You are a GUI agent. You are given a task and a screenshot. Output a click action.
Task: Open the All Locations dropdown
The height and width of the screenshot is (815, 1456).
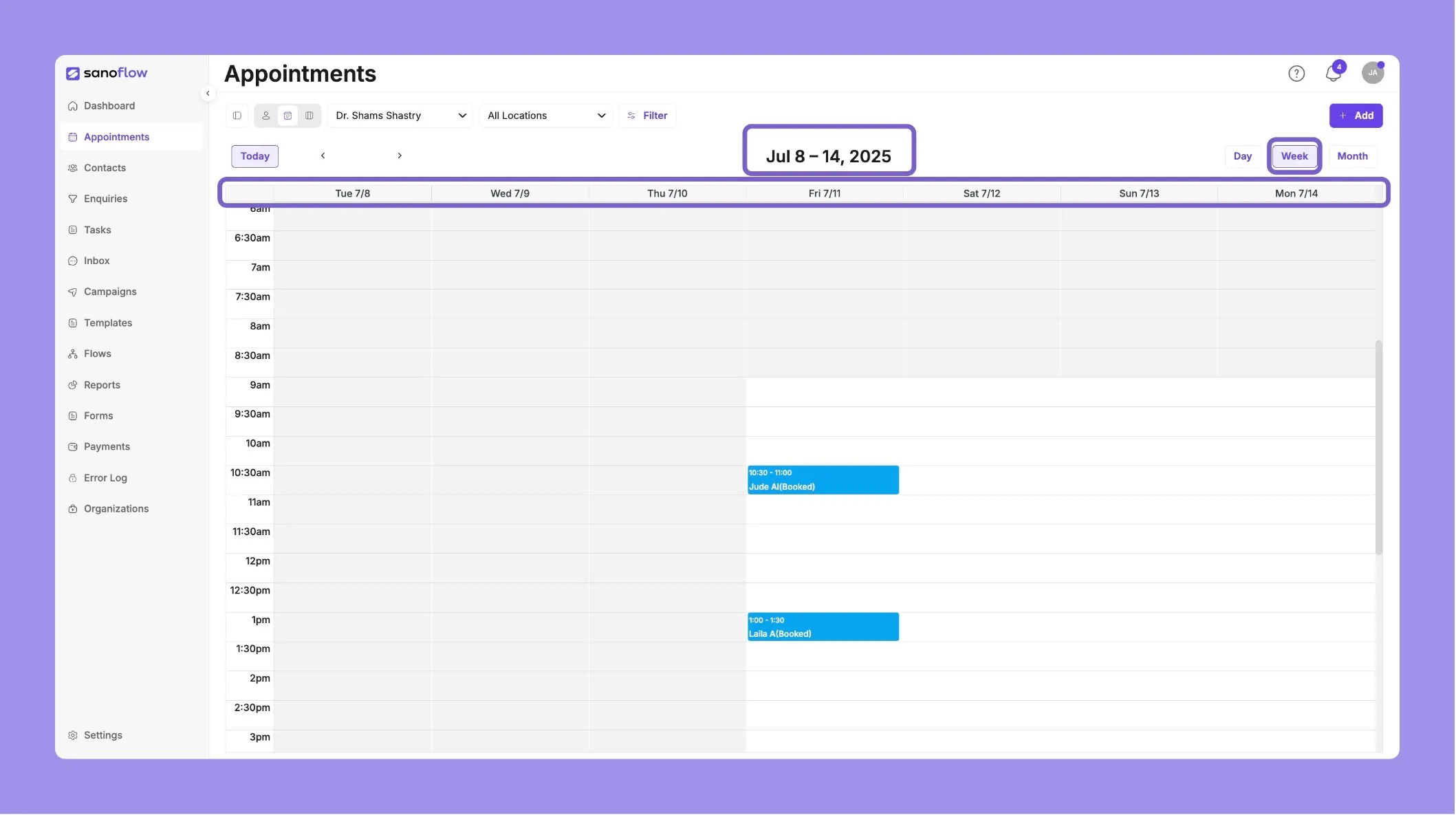pyautogui.click(x=546, y=116)
